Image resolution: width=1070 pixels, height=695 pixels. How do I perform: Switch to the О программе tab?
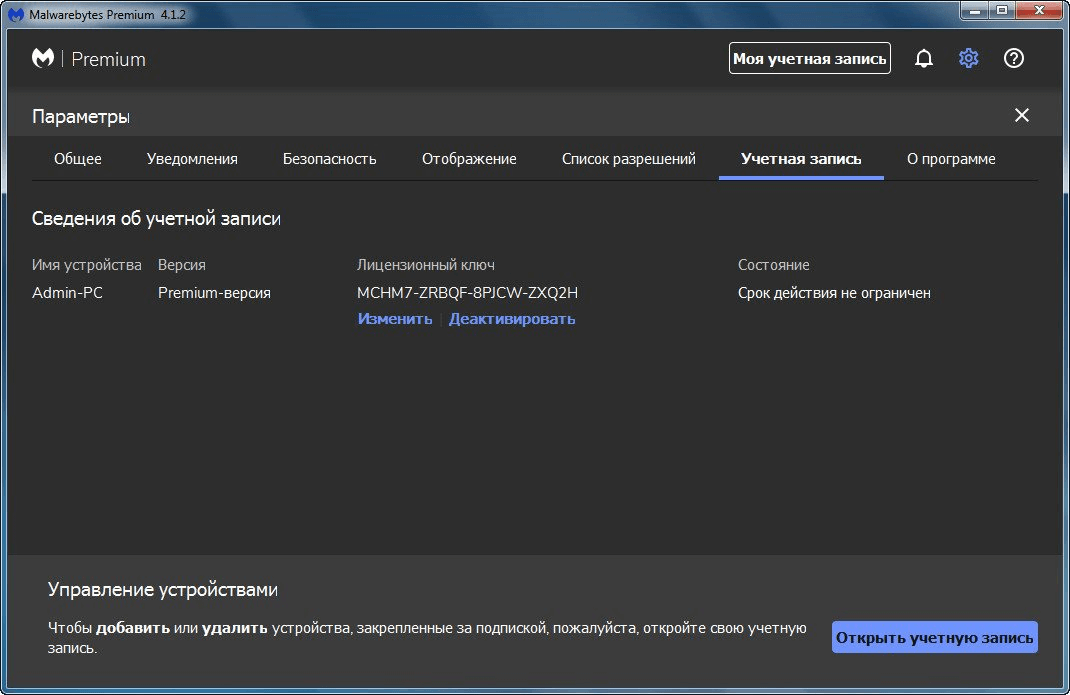pos(951,159)
